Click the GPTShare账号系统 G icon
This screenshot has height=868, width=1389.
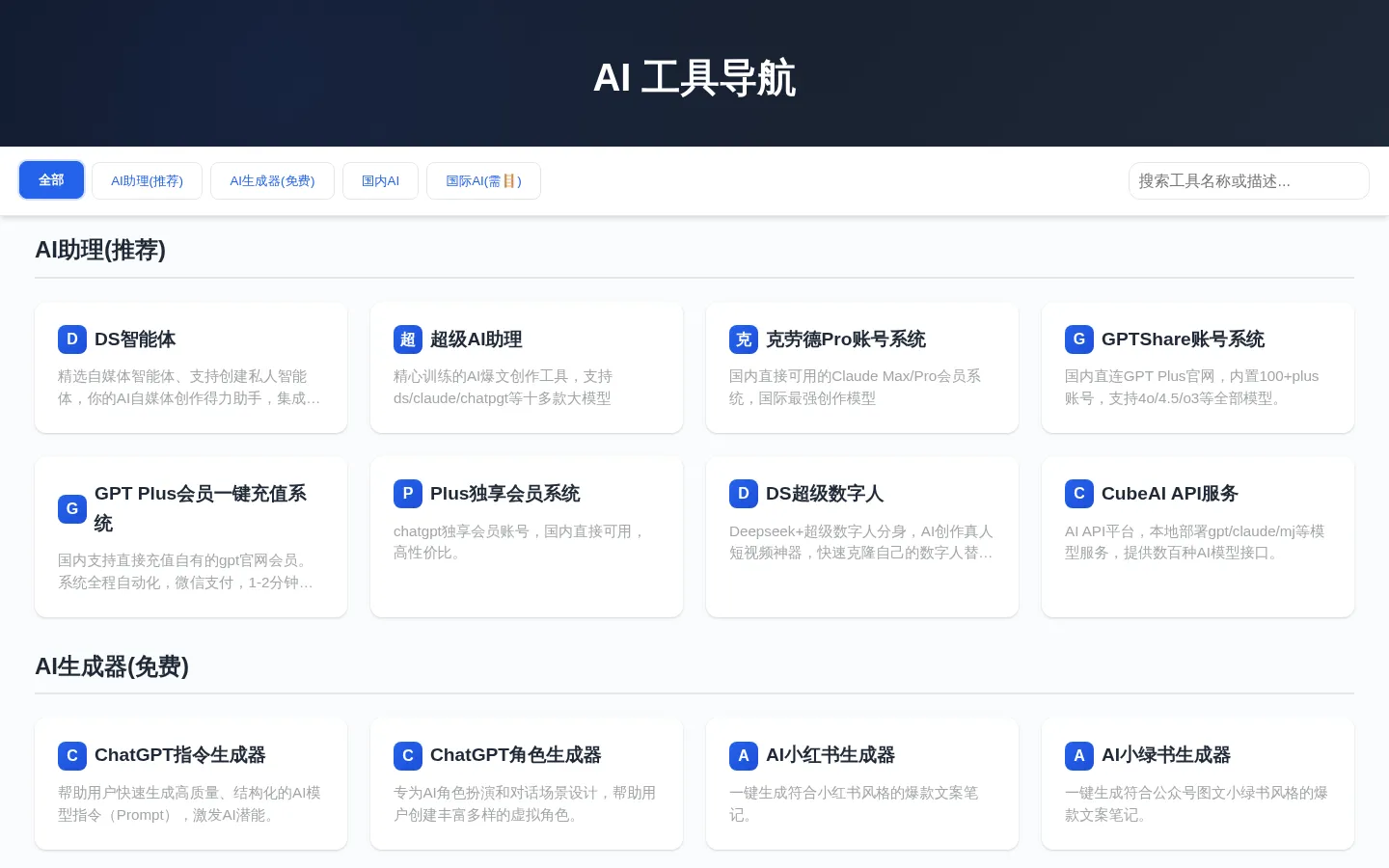[x=1079, y=339]
